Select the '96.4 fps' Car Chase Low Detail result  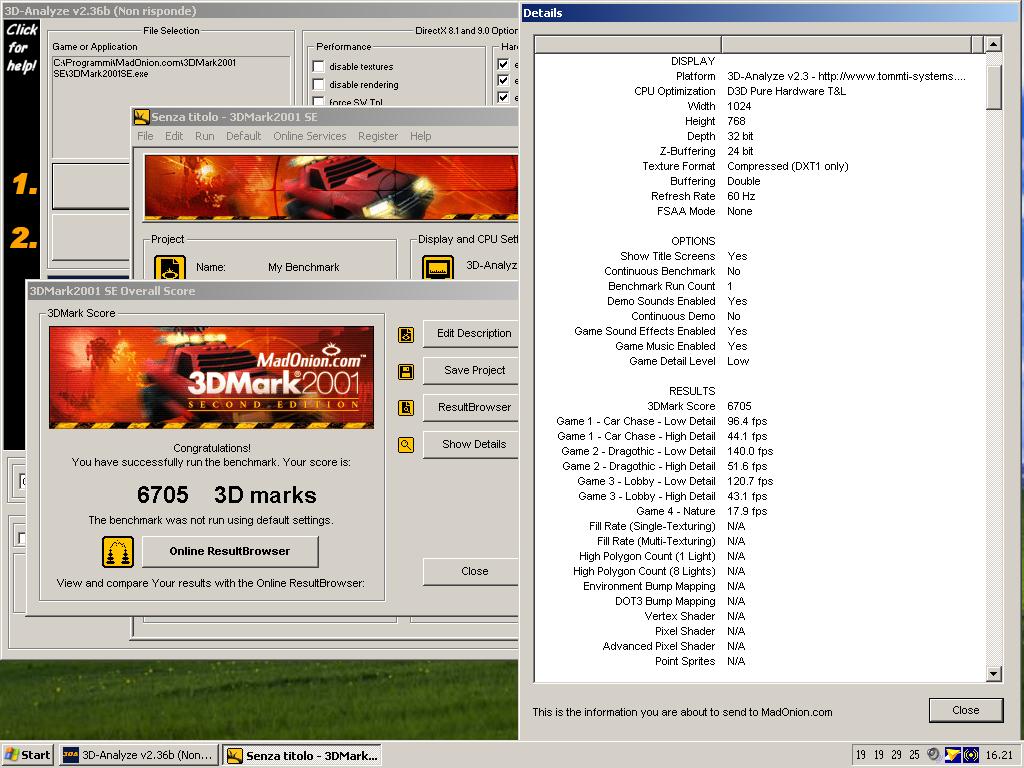[747, 421]
